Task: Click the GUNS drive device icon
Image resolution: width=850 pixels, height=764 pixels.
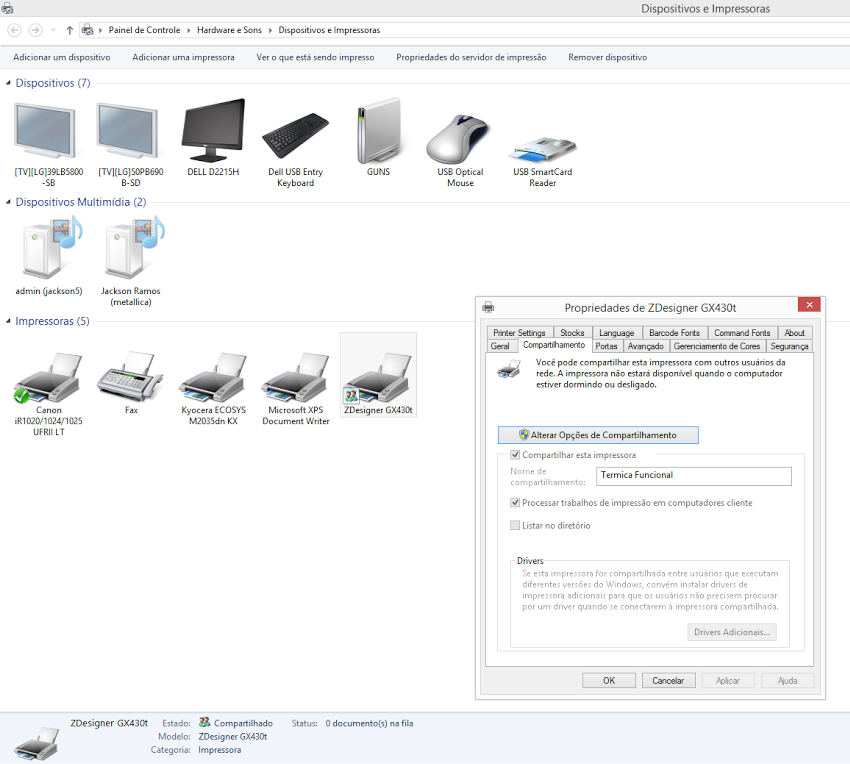Action: [378, 132]
